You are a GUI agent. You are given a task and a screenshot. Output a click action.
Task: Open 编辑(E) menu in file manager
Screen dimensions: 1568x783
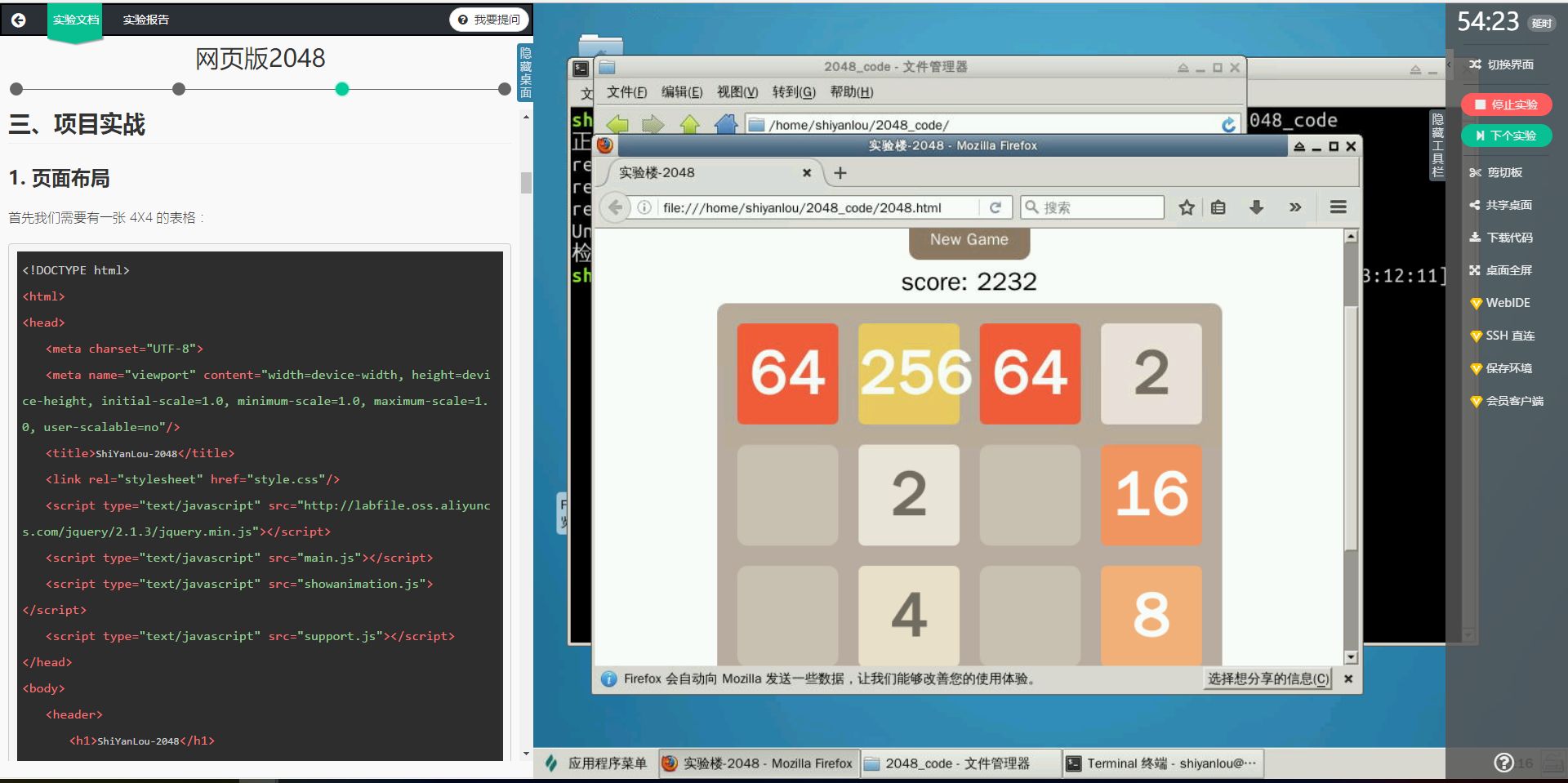tap(682, 92)
